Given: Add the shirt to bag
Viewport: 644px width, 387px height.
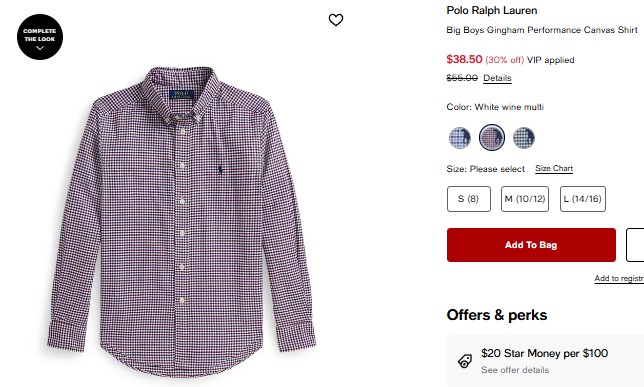Looking at the screenshot, I should [531, 245].
